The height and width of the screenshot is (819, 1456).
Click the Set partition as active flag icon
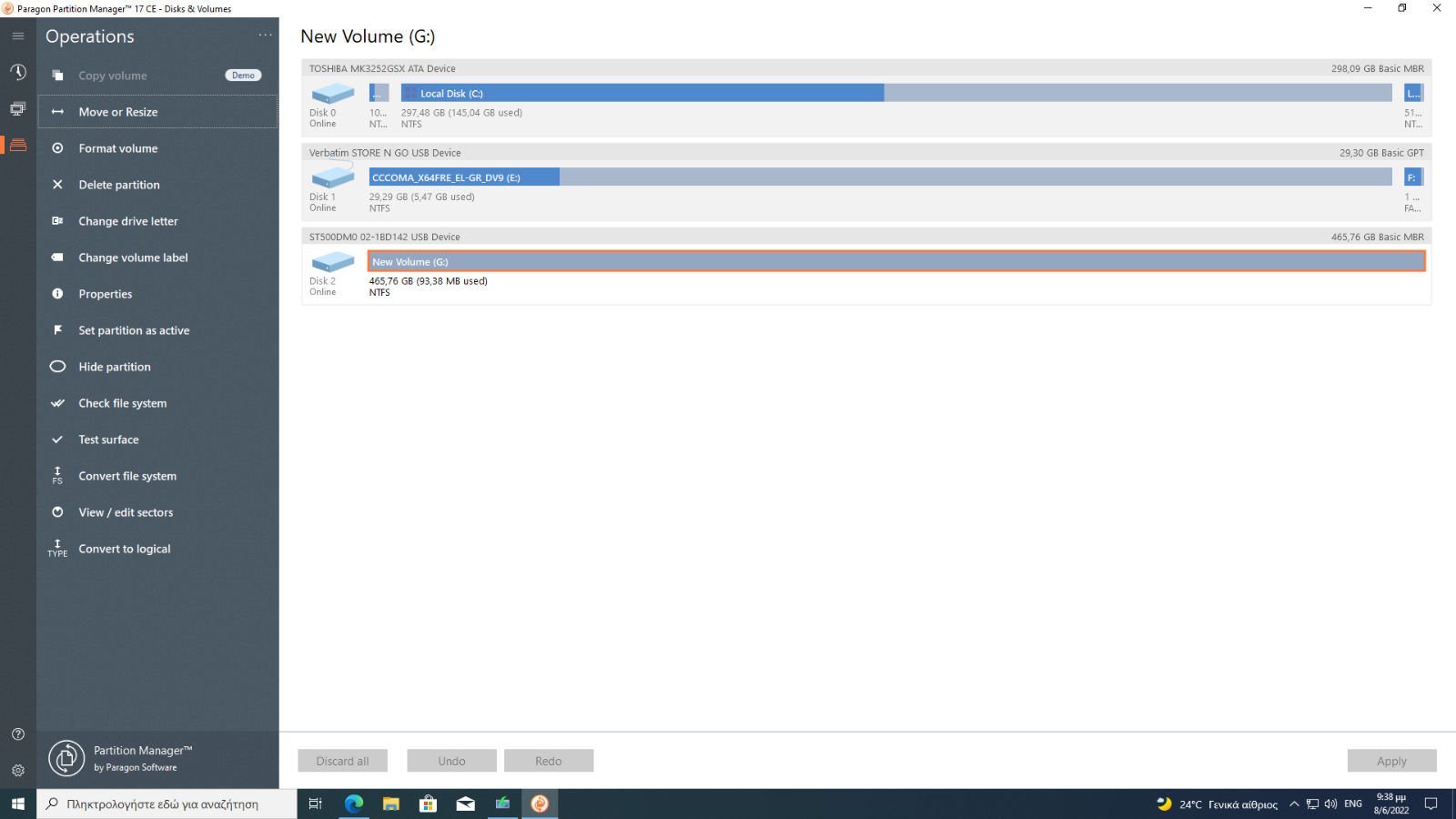[57, 330]
